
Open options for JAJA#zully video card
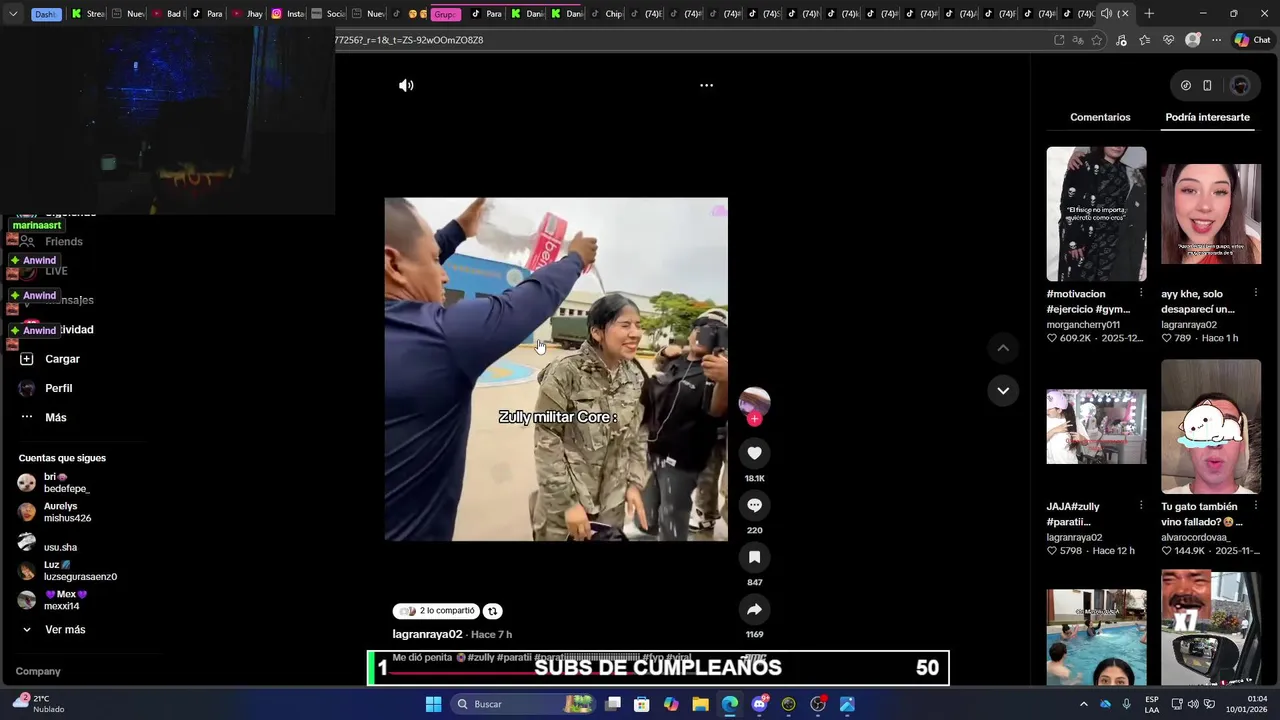pos(1141,506)
